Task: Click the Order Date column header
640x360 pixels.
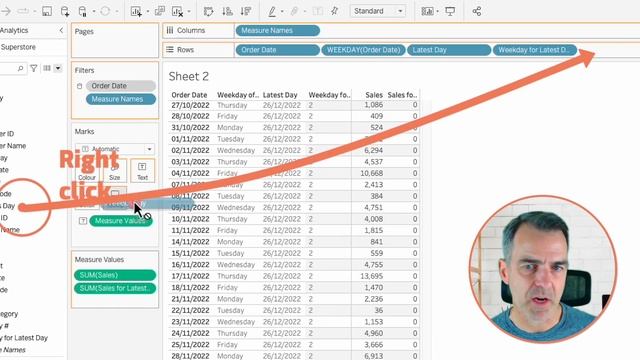Action: pyautogui.click(x=189, y=95)
